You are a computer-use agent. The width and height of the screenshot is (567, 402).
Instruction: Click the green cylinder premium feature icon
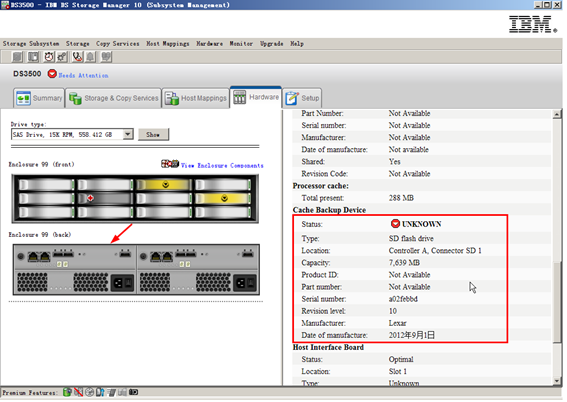pos(67,392)
